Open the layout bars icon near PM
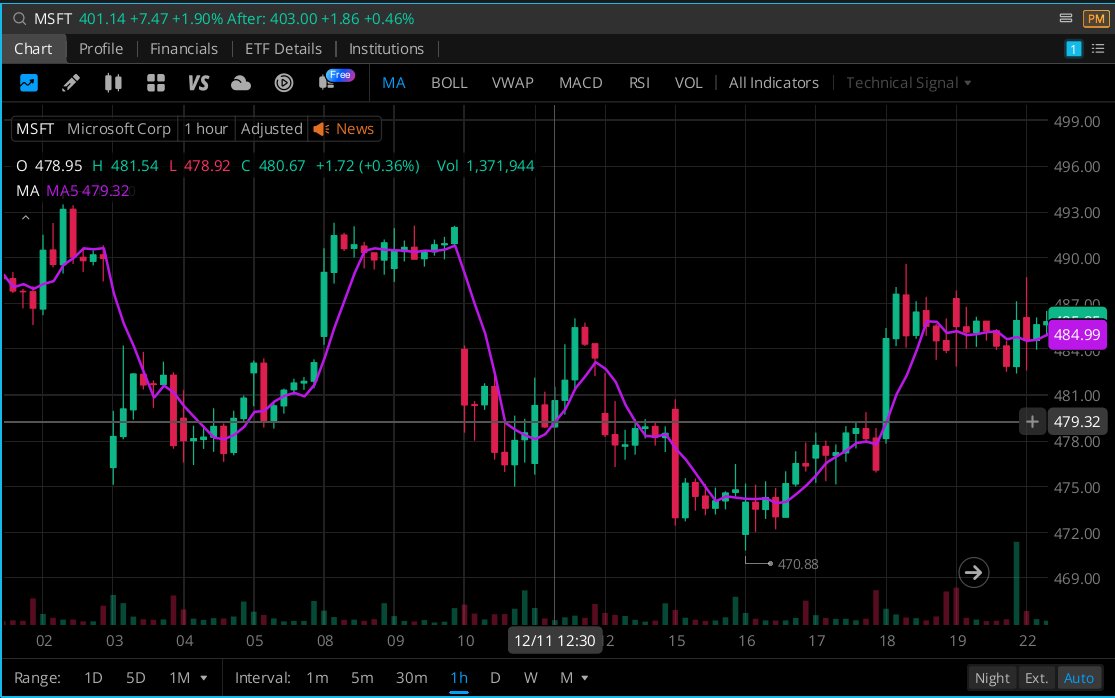The image size is (1115, 698). (x=1065, y=18)
